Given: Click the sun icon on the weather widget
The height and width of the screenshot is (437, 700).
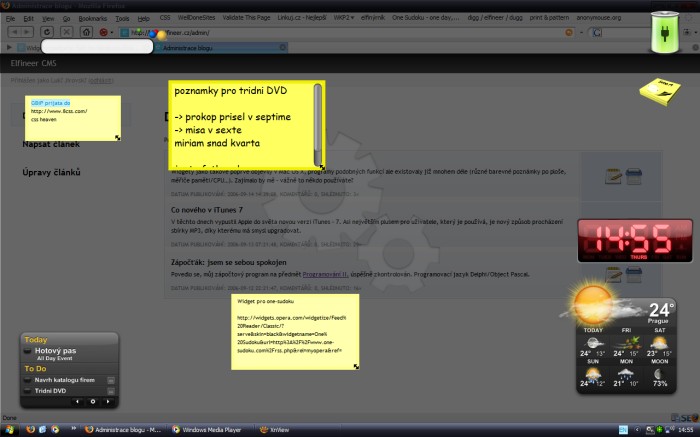Looking at the screenshot, I should click(593, 304).
